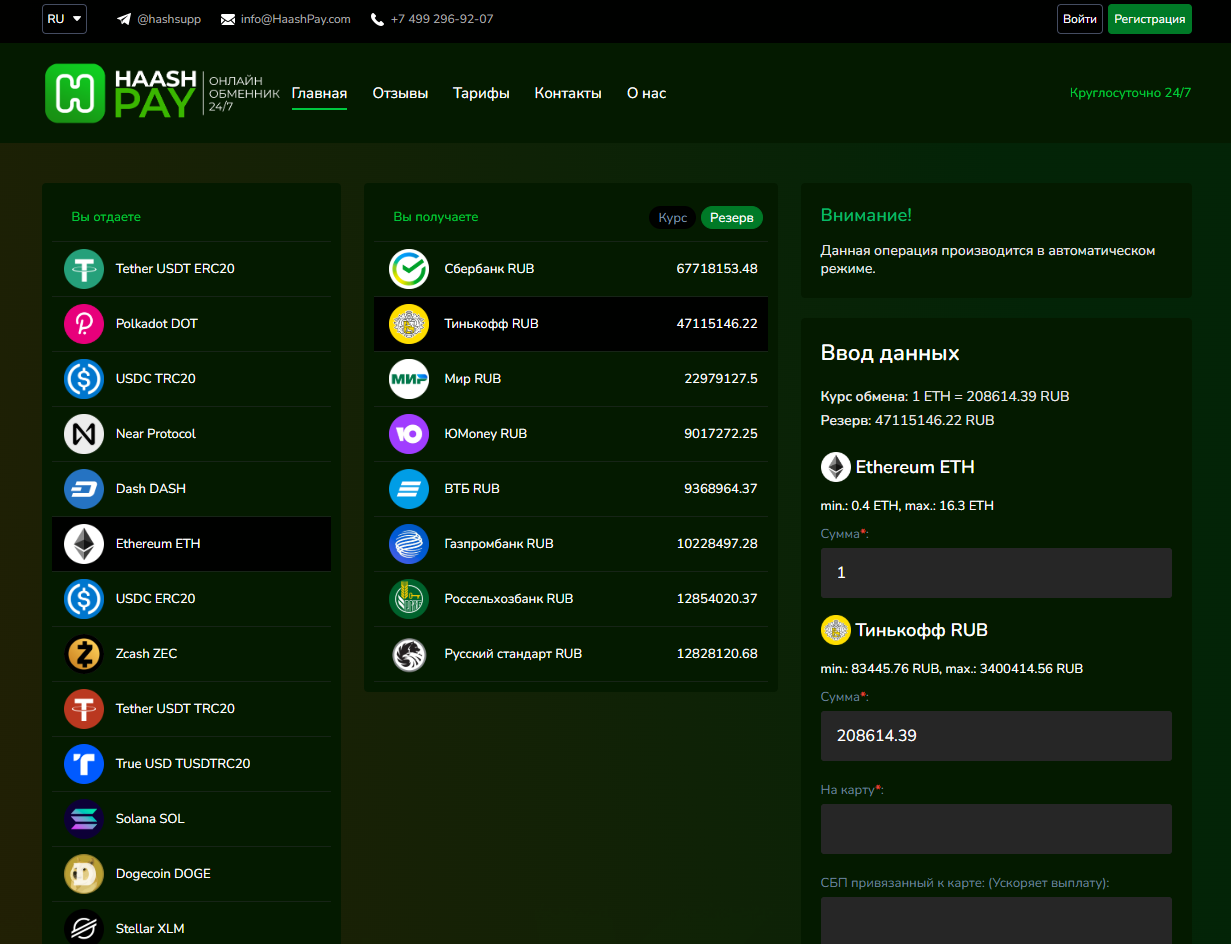Focus the Тинькофф RUB Сумма field
Screen dimensions: 1231x944
pyautogui.click(x=996, y=736)
